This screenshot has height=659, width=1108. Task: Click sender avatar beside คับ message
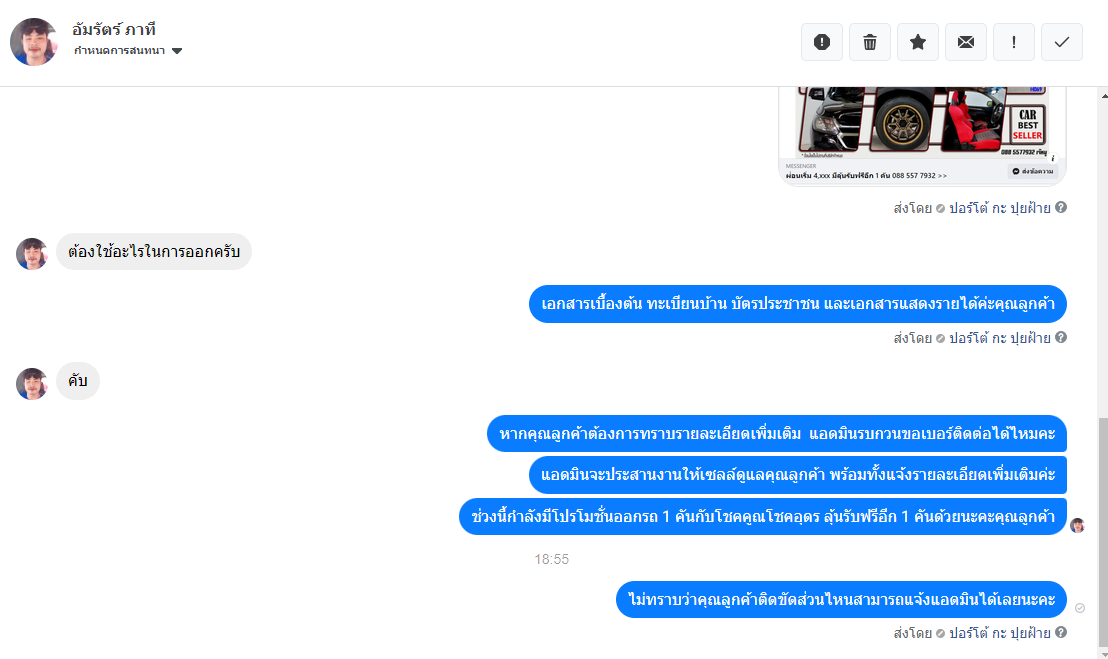tap(32, 384)
